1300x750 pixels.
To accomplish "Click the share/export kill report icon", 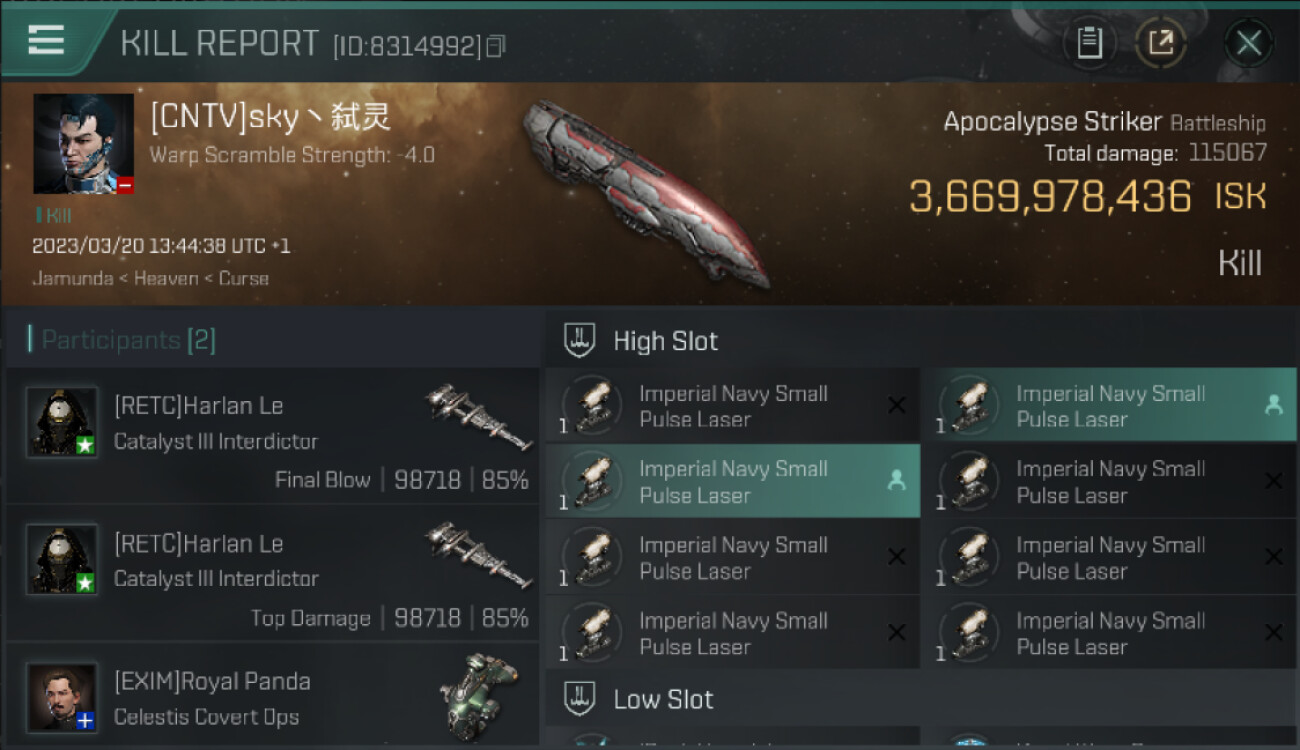I will point(1161,43).
